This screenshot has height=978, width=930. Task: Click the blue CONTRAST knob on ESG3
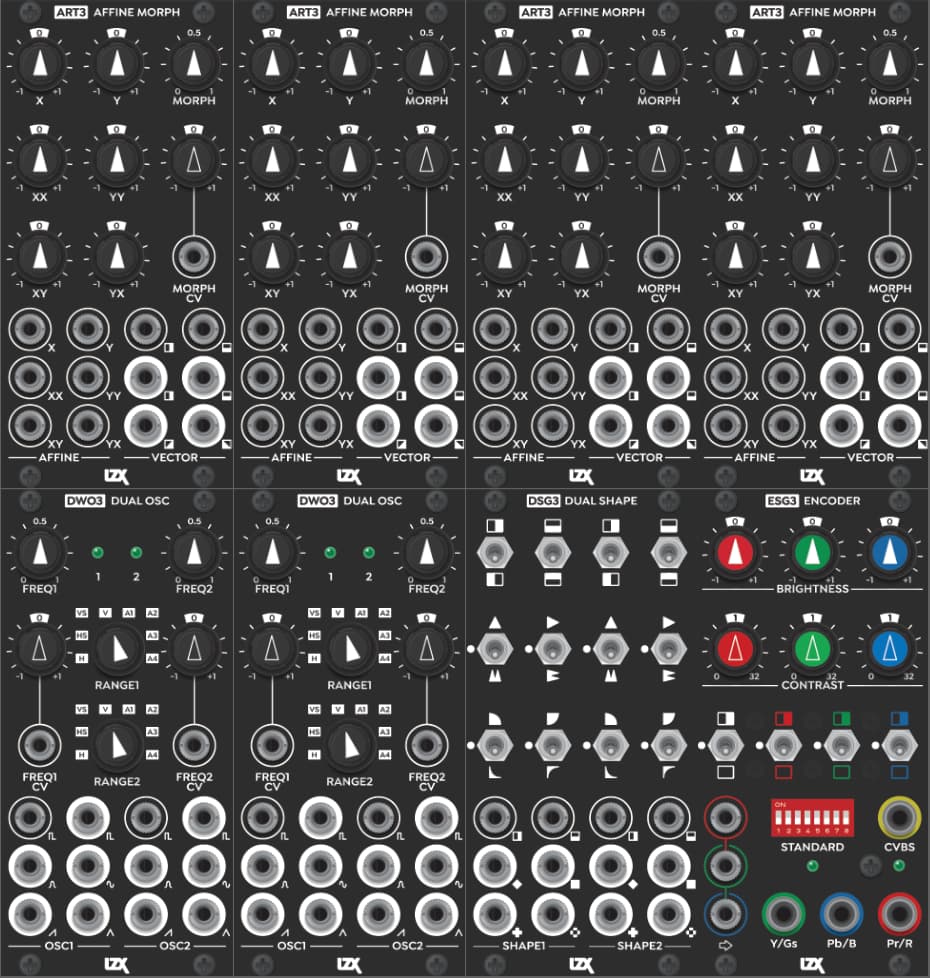[x=890, y=649]
